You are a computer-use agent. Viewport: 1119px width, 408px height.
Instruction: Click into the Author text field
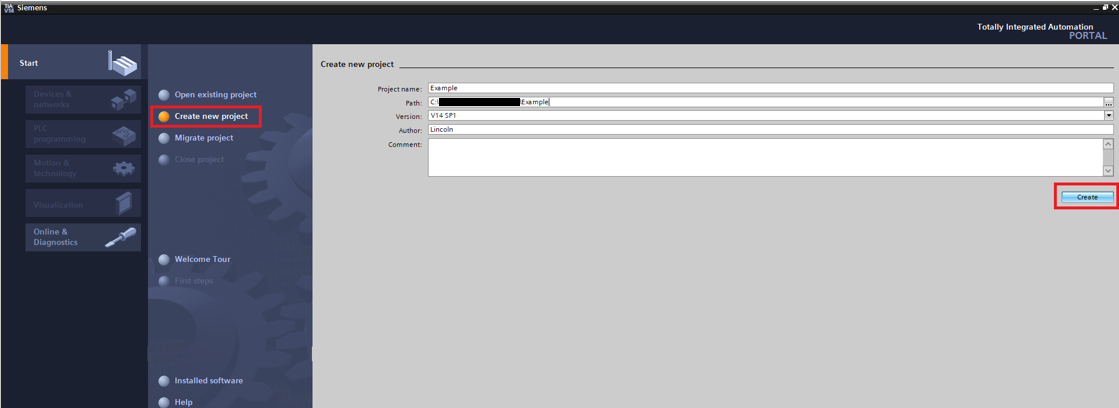pyautogui.click(x=769, y=129)
